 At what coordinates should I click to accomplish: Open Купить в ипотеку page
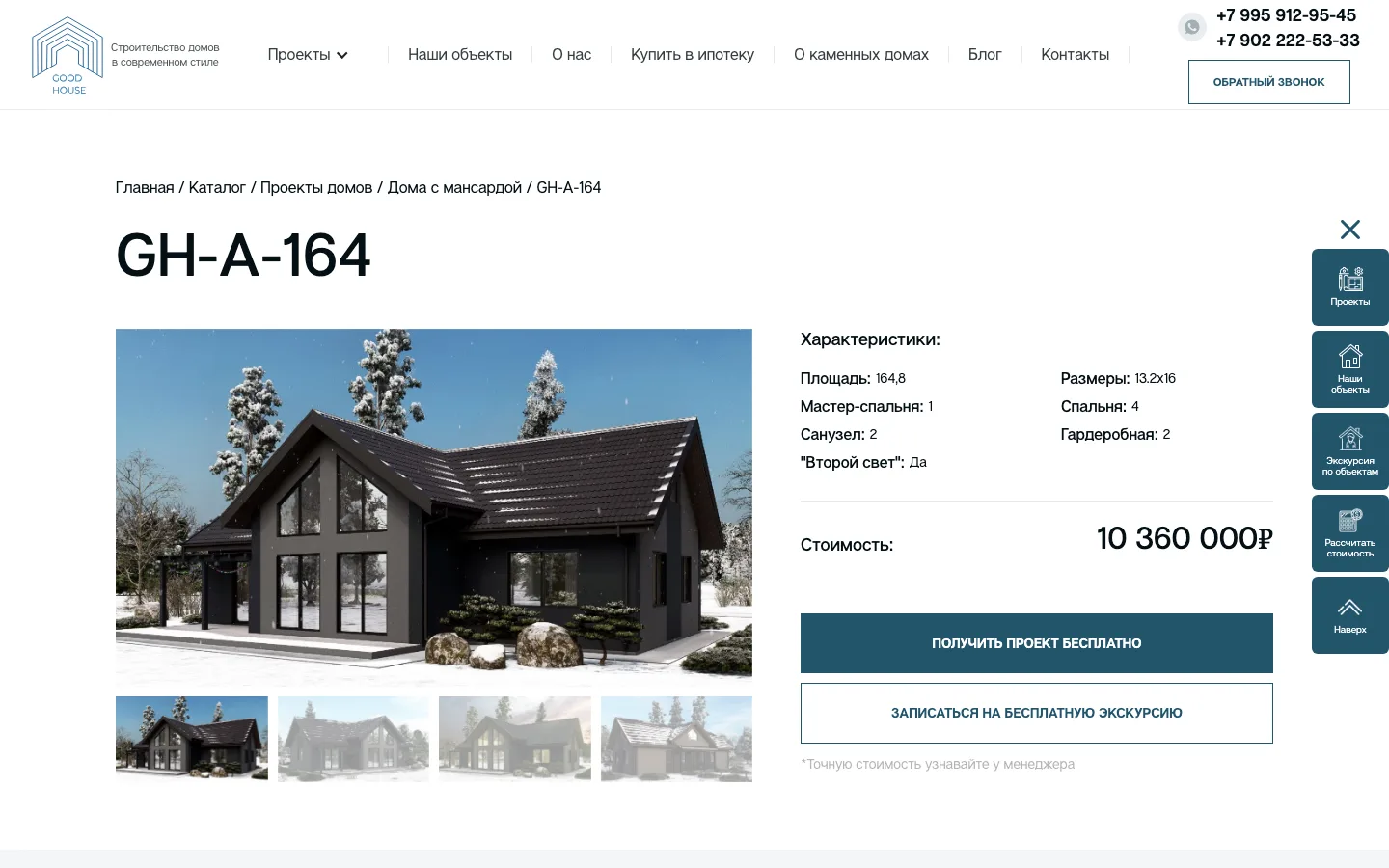point(693,55)
